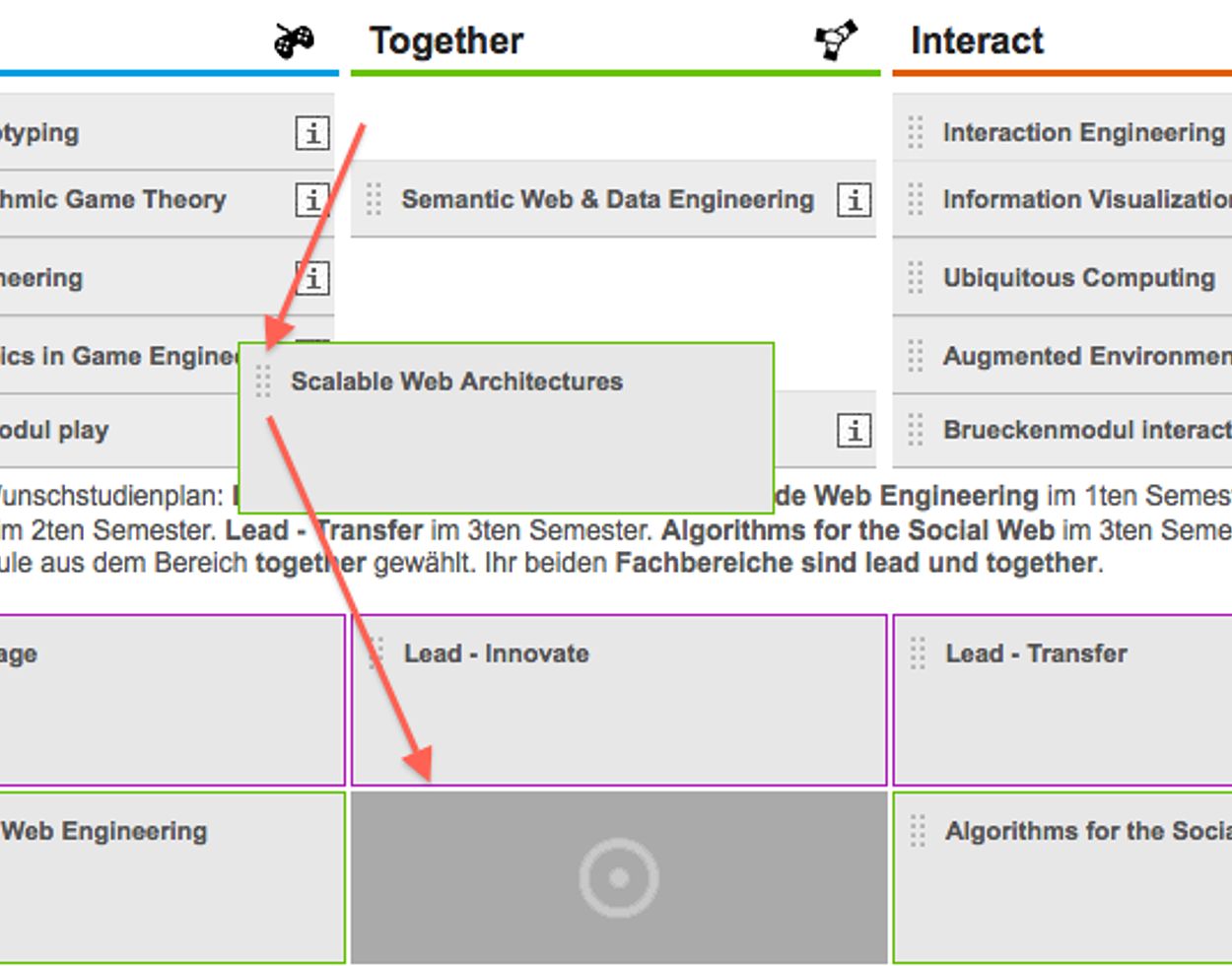This screenshot has height=966, width=1232.
Task: Select the Interact column heading
Action: (x=977, y=41)
